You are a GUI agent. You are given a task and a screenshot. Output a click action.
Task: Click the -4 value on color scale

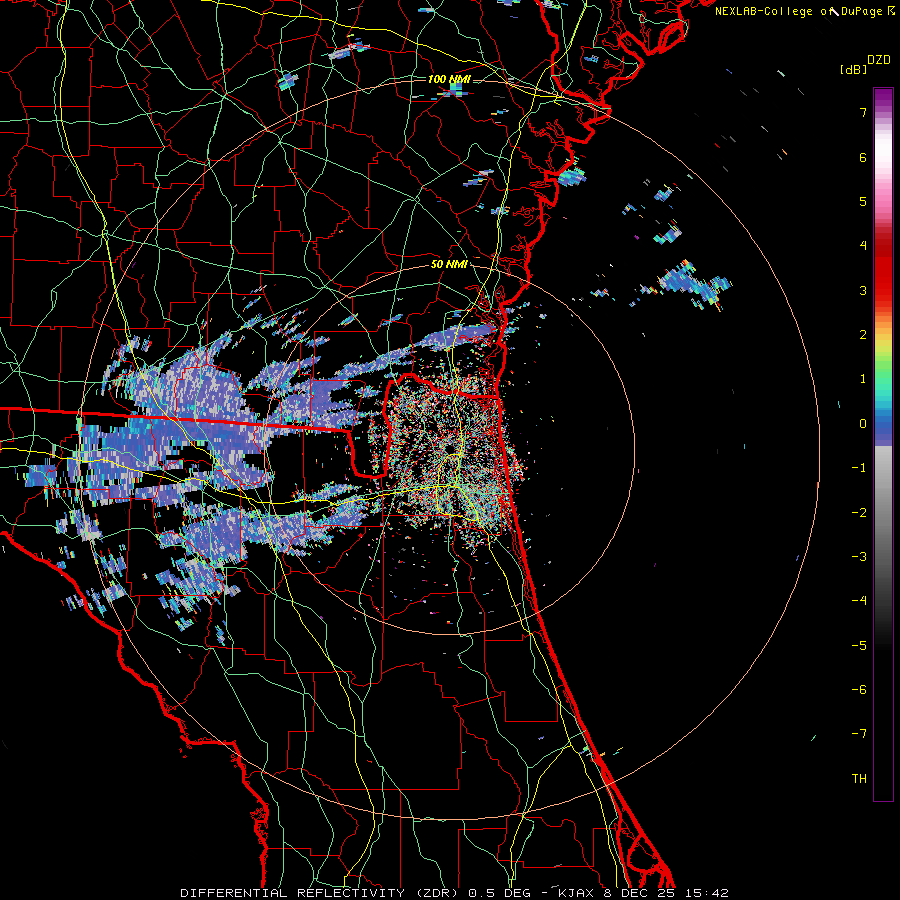click(x=859, y=601)
